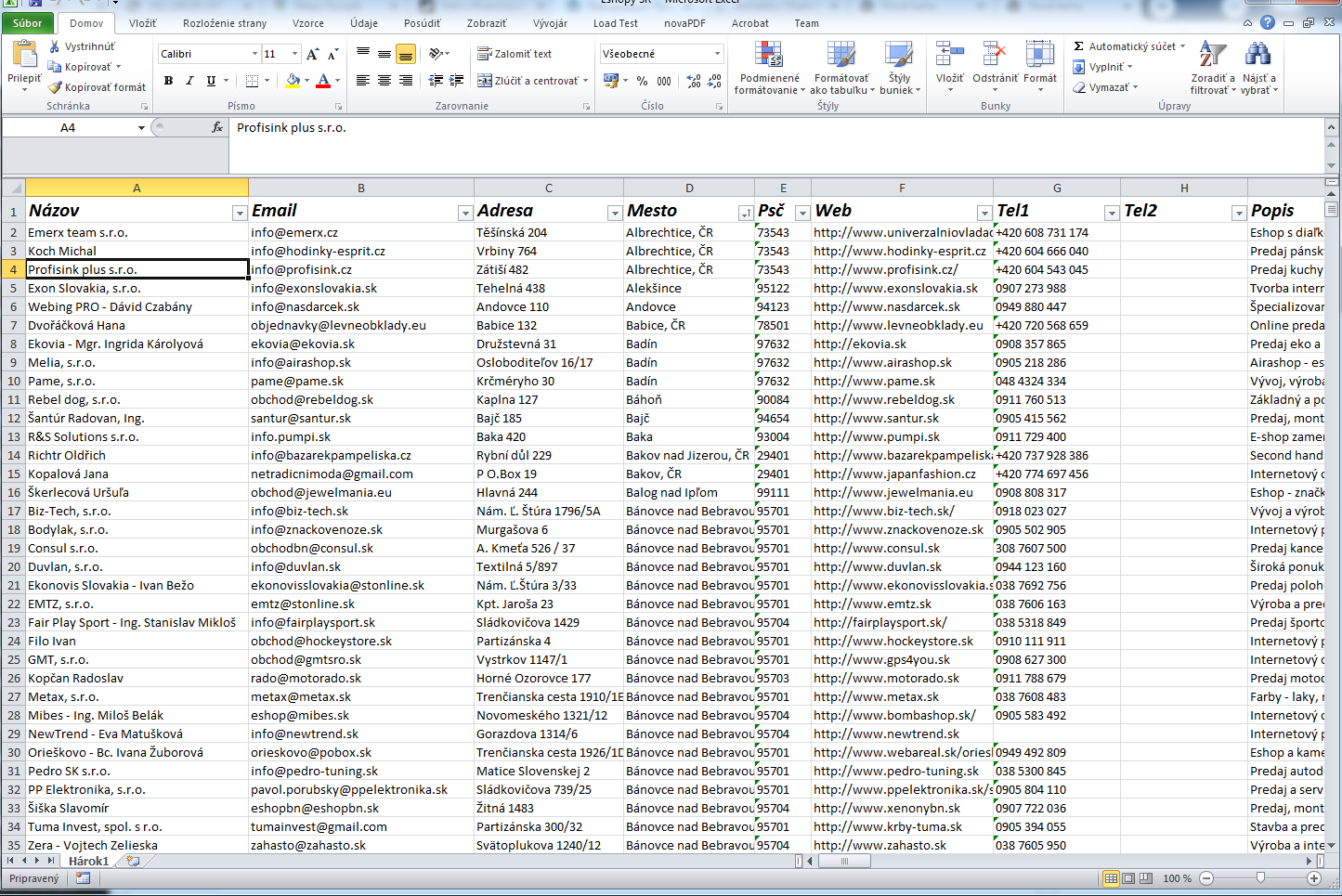
Task: Switch to the Údaje tab
Action: click(x=364, y=23)
